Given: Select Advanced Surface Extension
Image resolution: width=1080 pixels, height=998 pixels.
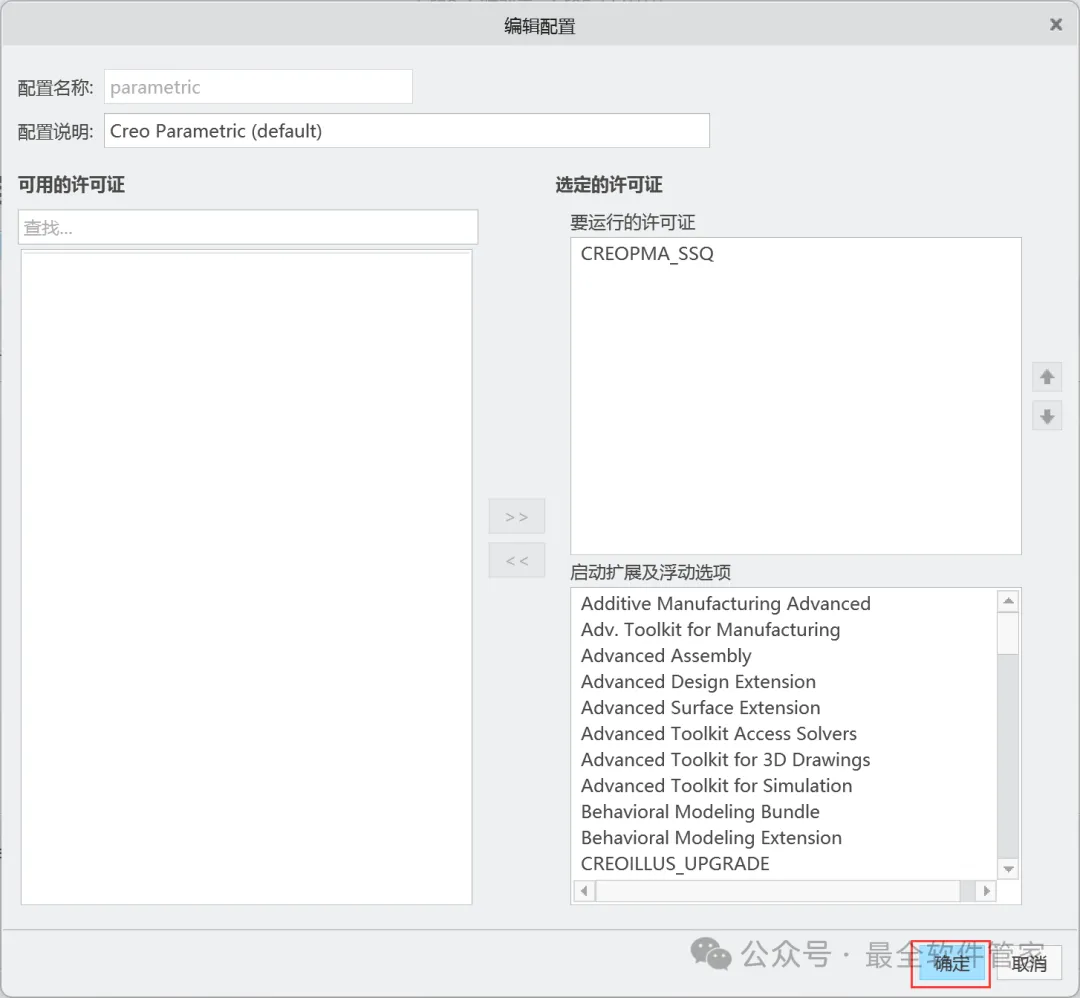Looking at the screenshot, I should pos(700,707).
